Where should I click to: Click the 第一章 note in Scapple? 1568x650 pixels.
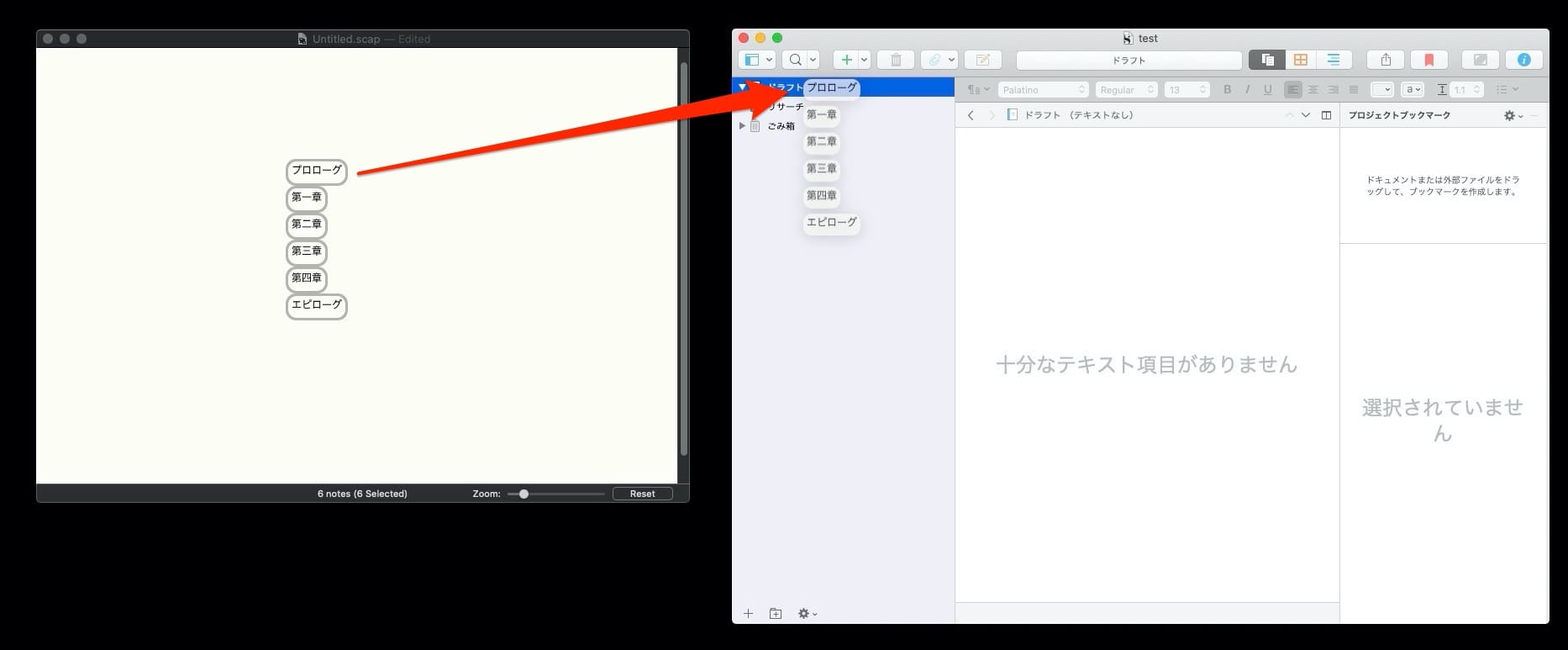307,198
